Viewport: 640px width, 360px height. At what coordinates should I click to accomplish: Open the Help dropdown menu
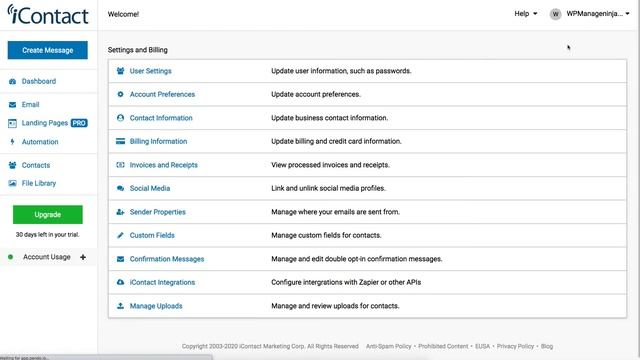tap(525, 14)
